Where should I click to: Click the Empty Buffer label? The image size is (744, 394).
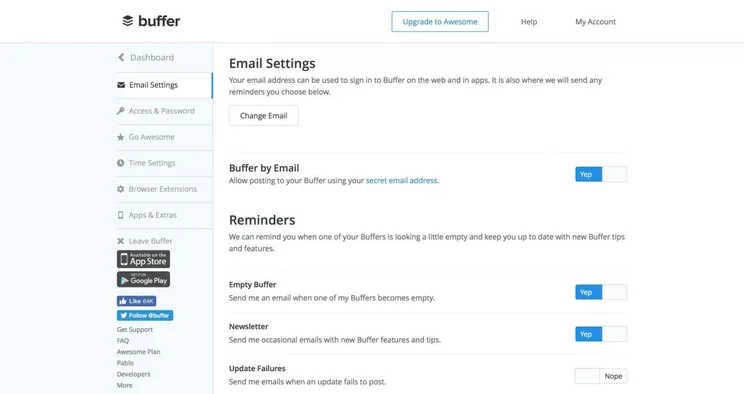click(x=252, y=284)
